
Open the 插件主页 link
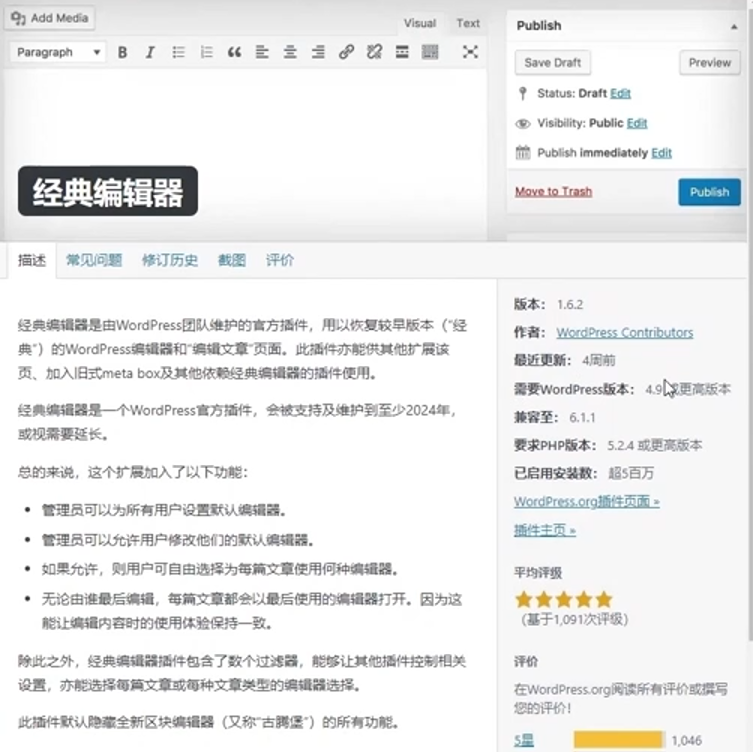point(545,530)
